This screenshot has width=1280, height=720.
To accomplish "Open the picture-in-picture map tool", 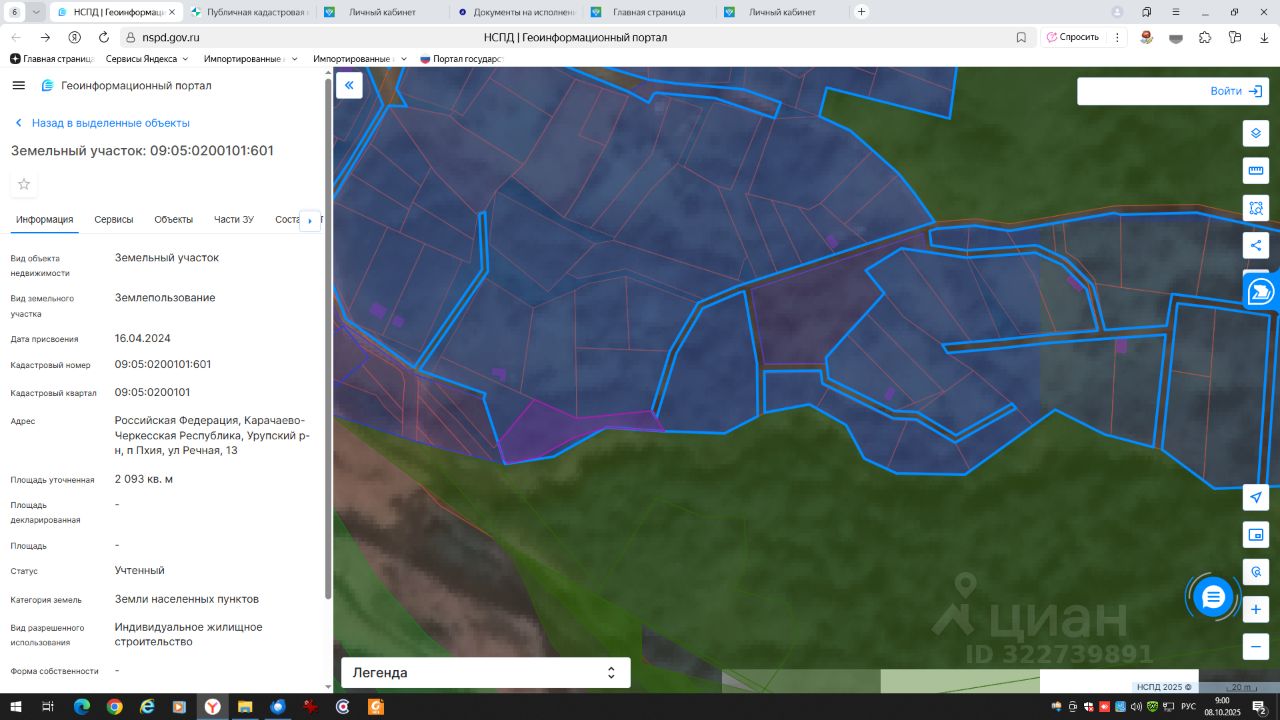I will click(x=1256, y=534).
